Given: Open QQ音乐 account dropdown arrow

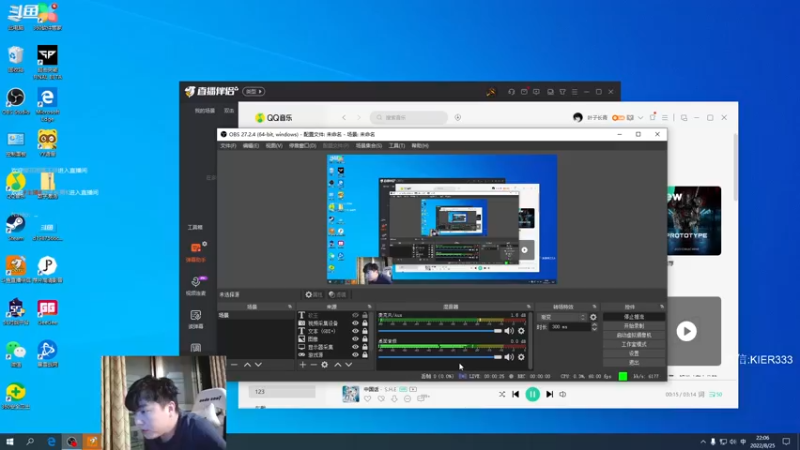Looking at the screenshot, I should (640, 118).
